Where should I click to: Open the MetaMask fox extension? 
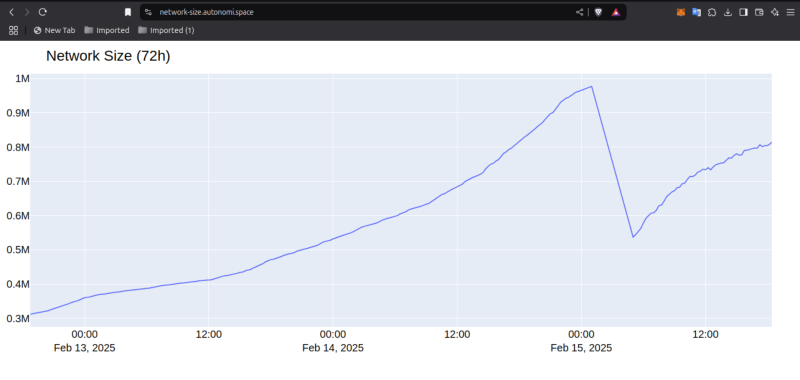coord(681,12)
